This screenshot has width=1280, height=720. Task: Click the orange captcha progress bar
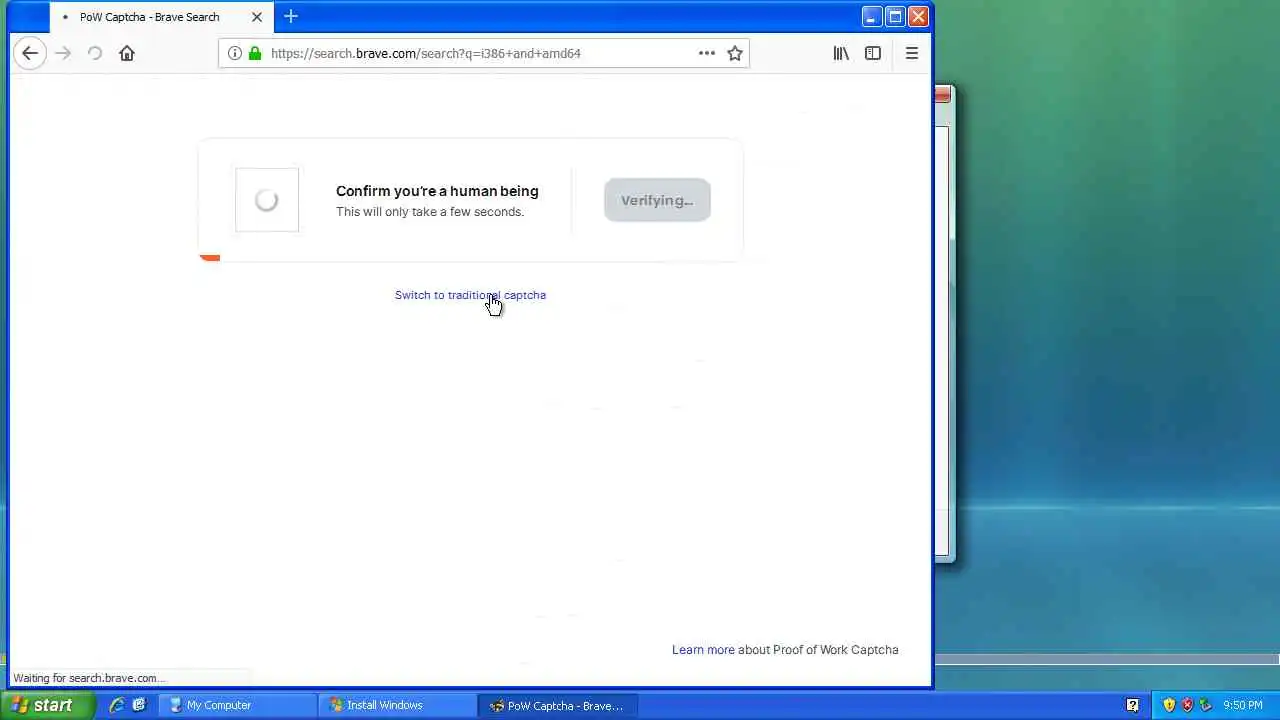click(x=209, y=258)
